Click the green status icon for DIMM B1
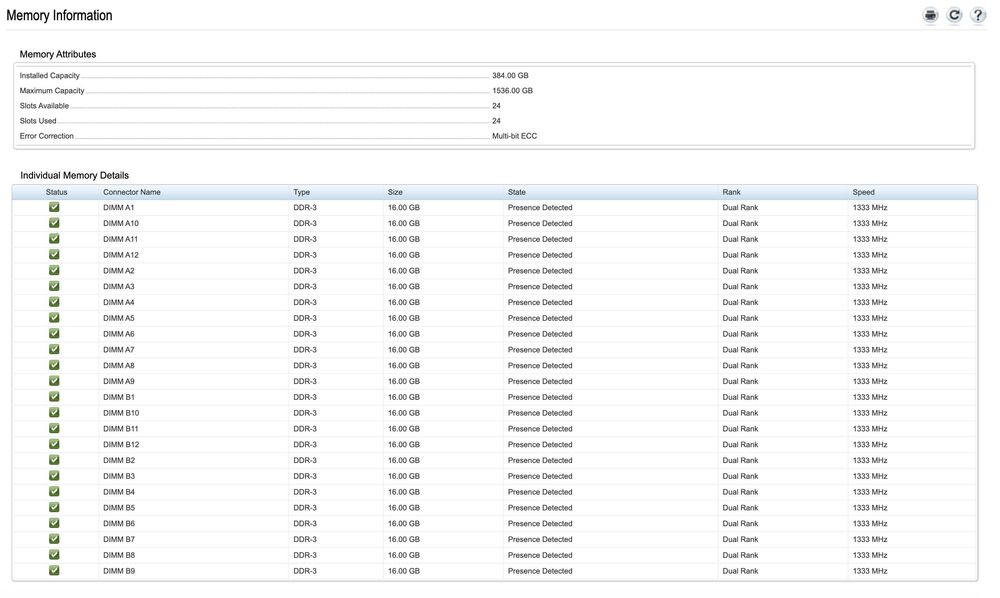The width and height of the screenshot is (1000, 598). tap(54, 397)
